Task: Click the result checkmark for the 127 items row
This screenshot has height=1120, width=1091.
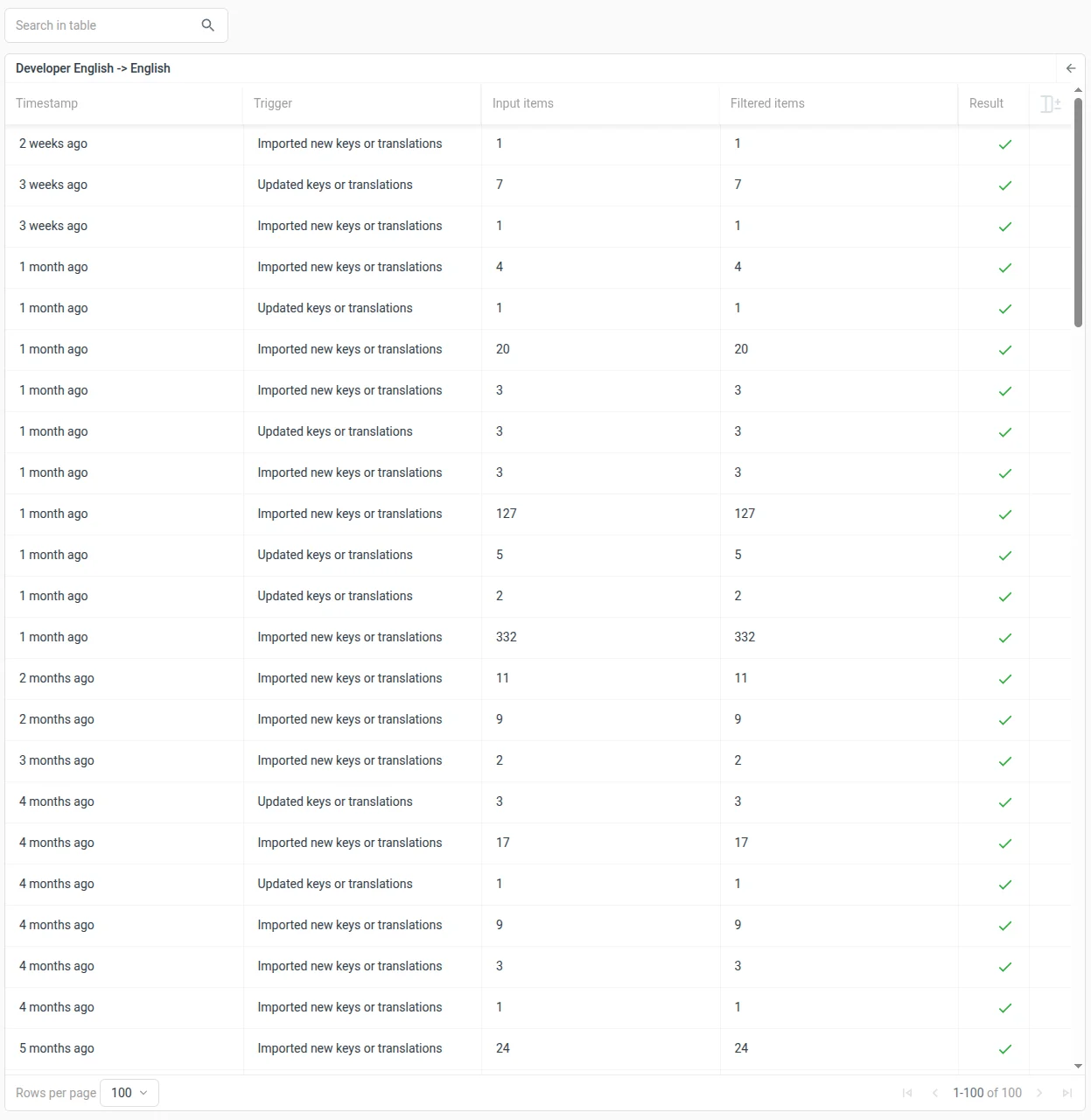Action: pyautogui.click(x=1005, y=514)
